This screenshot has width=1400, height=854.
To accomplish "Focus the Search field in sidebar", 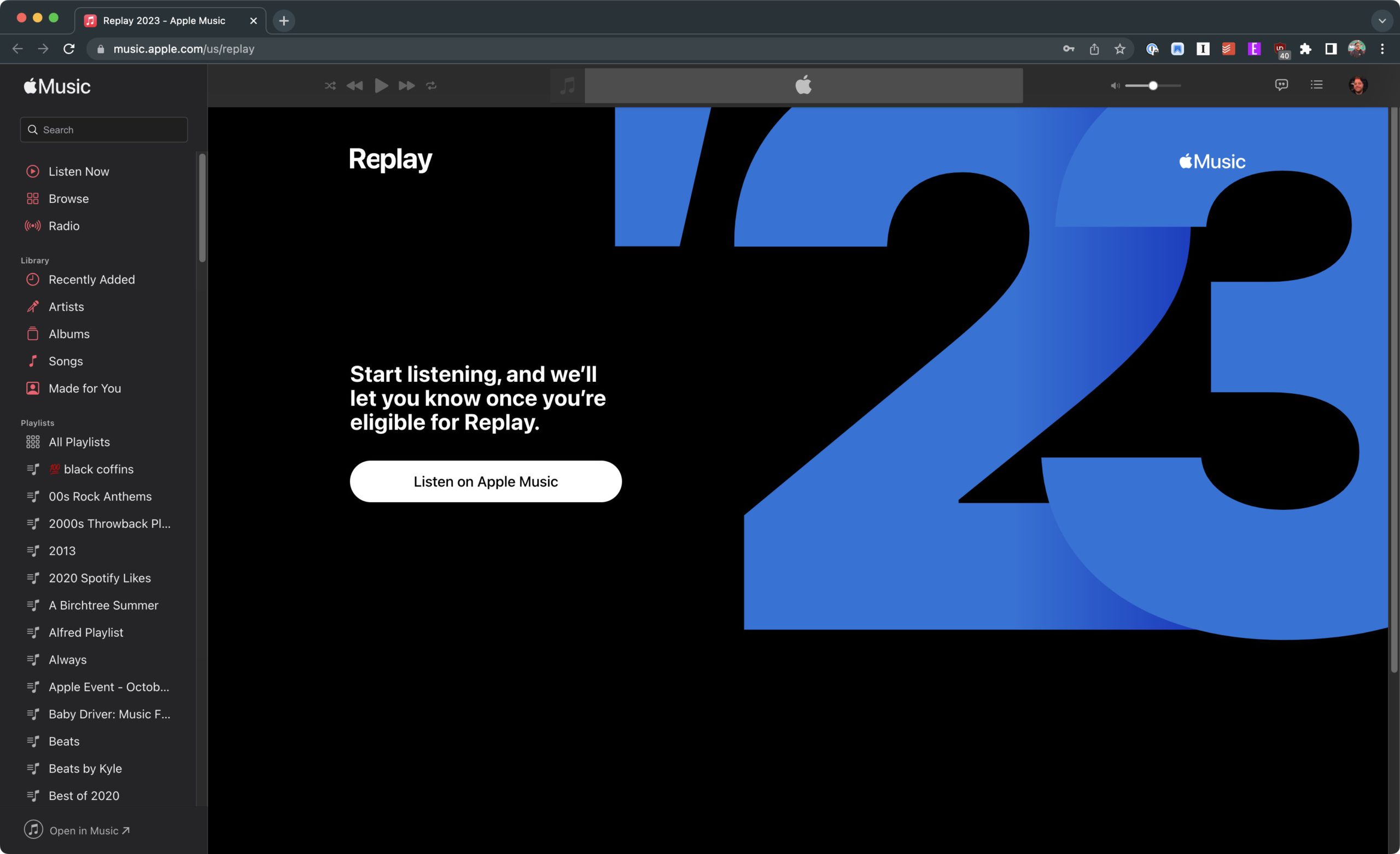I will (x=104, y=130).
